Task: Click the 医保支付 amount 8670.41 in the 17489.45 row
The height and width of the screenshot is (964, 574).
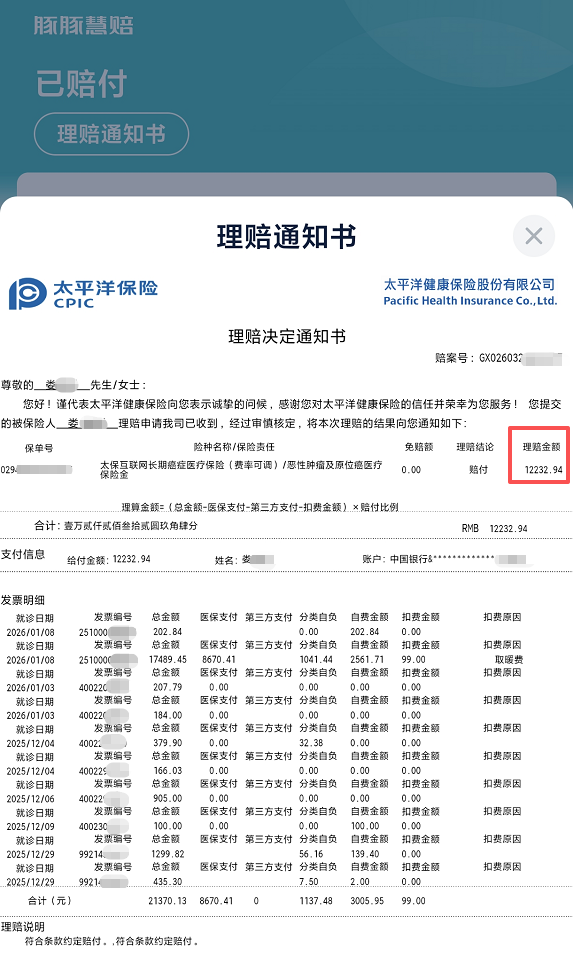Action: click(218, 659)
